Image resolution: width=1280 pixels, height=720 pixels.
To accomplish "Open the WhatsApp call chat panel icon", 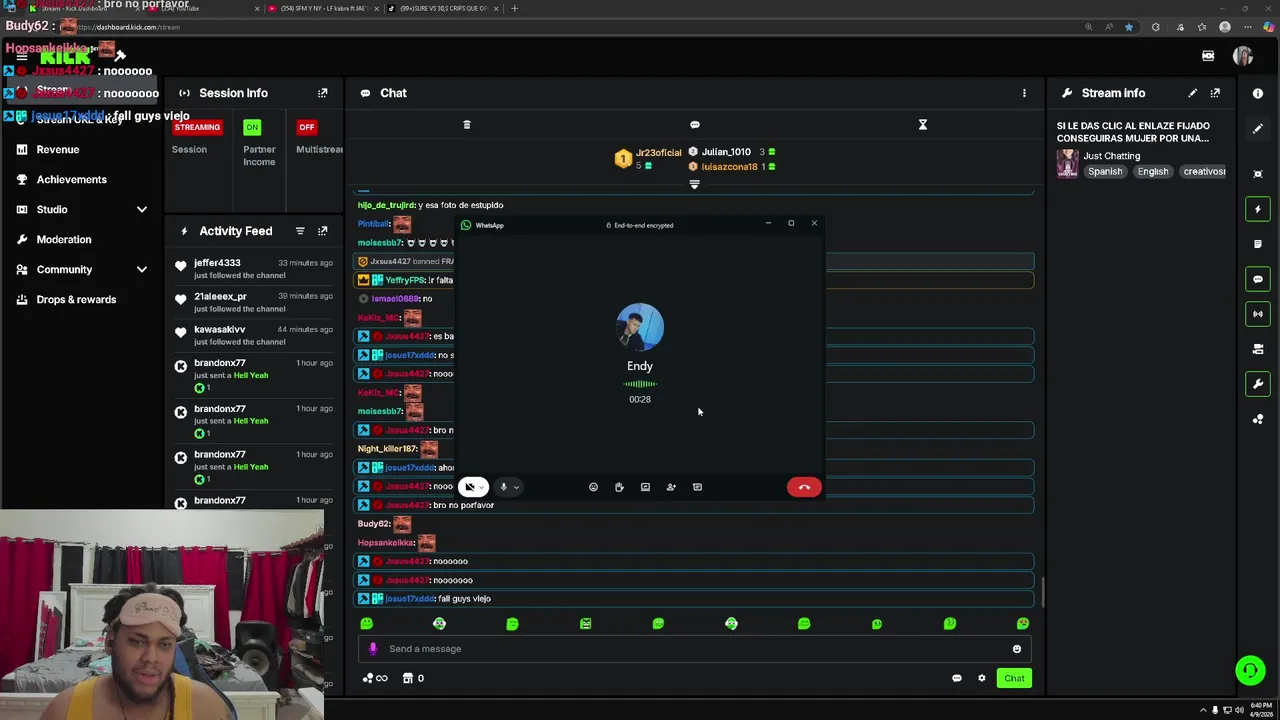I will [697, 487].
